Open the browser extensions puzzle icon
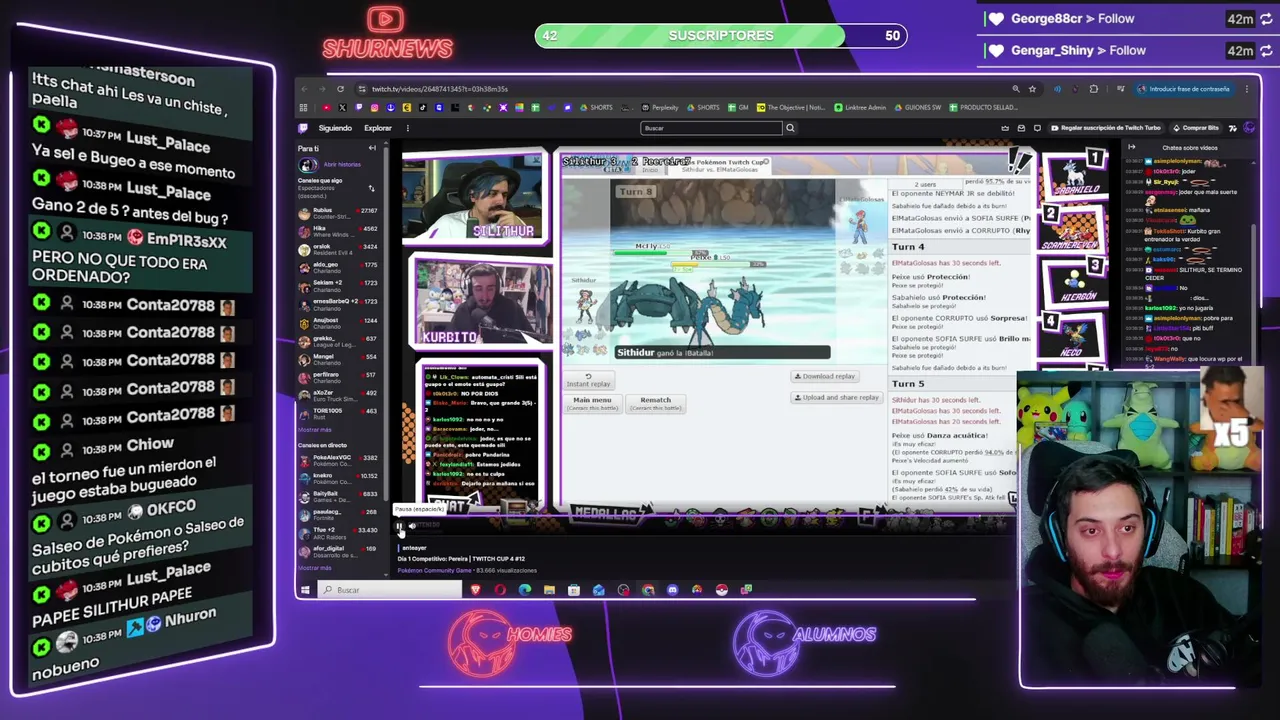 tap(1094, 89)
